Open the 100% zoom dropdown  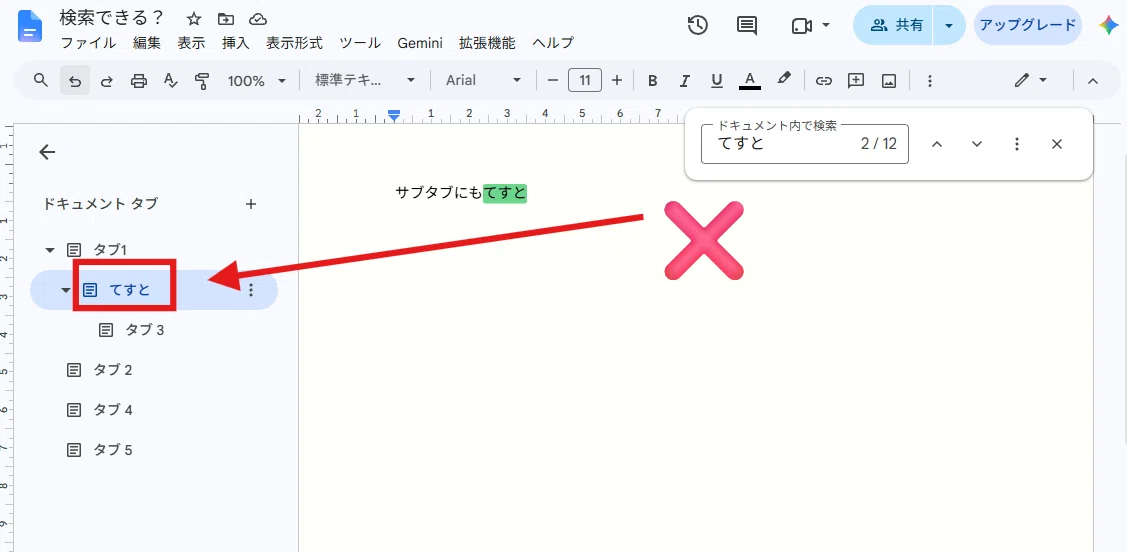257,80
